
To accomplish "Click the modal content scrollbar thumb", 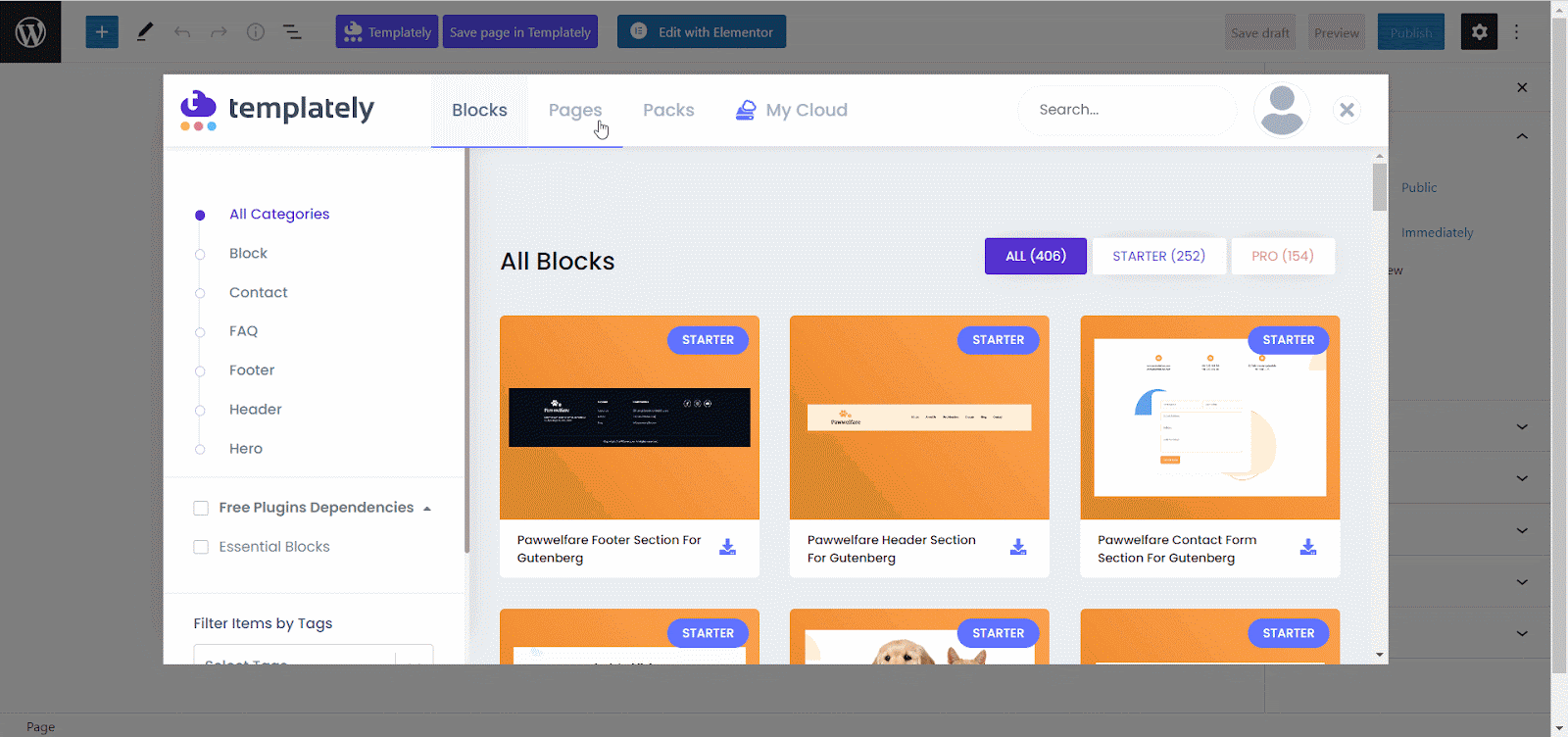I will tap(1380, 187).
